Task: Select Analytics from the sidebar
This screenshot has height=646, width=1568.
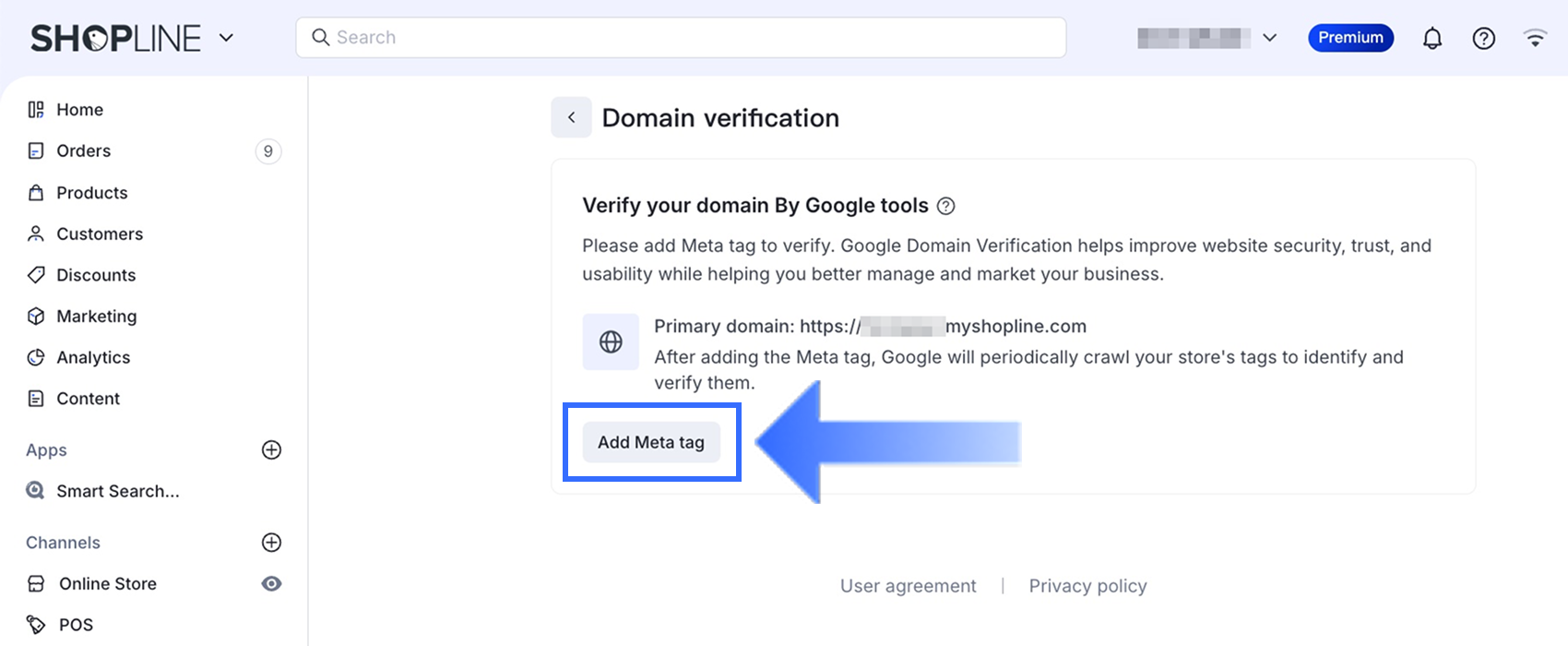Action: [x=93, y=357]
